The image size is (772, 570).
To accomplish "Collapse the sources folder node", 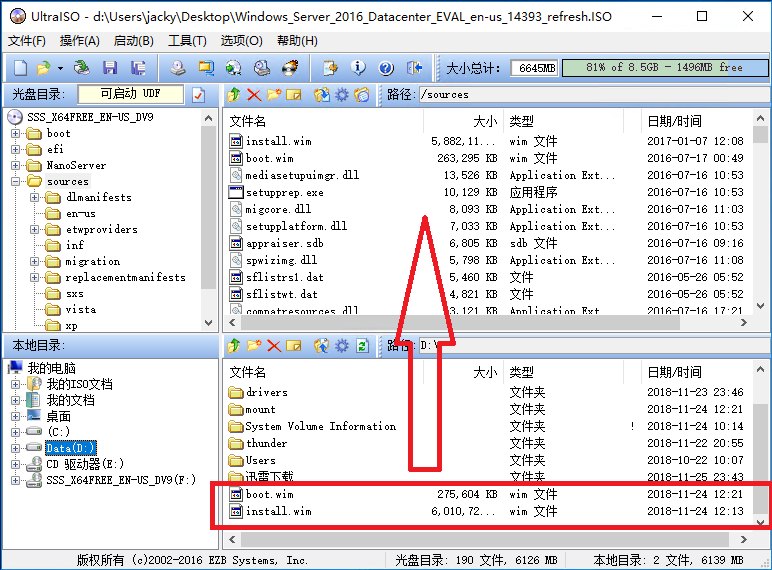I will pos(15,181).
